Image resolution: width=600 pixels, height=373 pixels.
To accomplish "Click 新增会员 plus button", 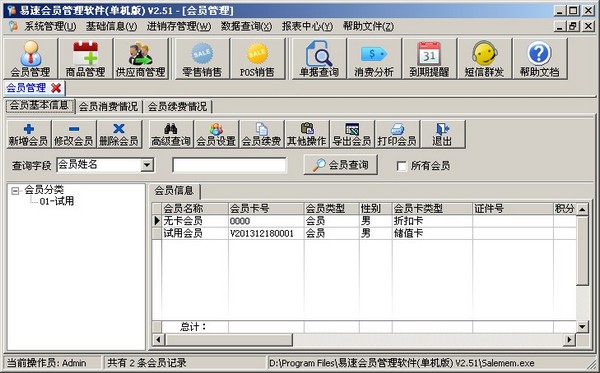I will click(29, 134).
